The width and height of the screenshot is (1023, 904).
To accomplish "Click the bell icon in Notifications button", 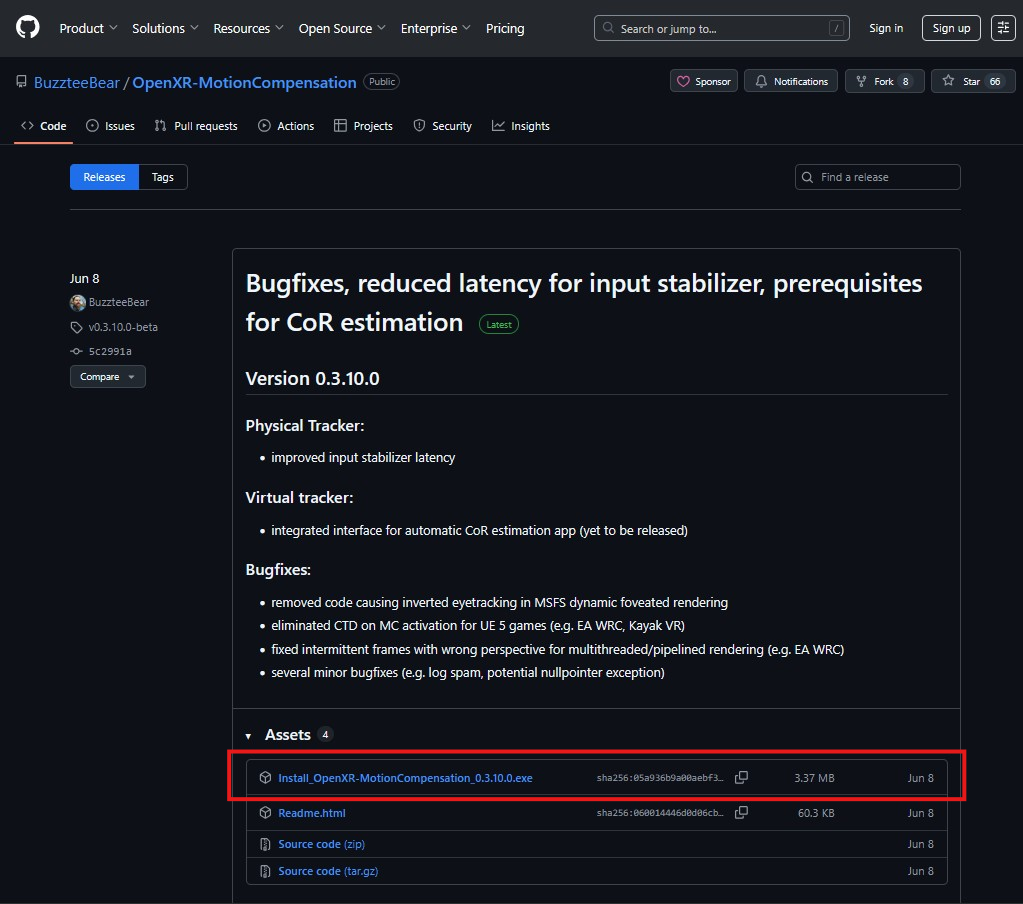I will click(761, 82).
